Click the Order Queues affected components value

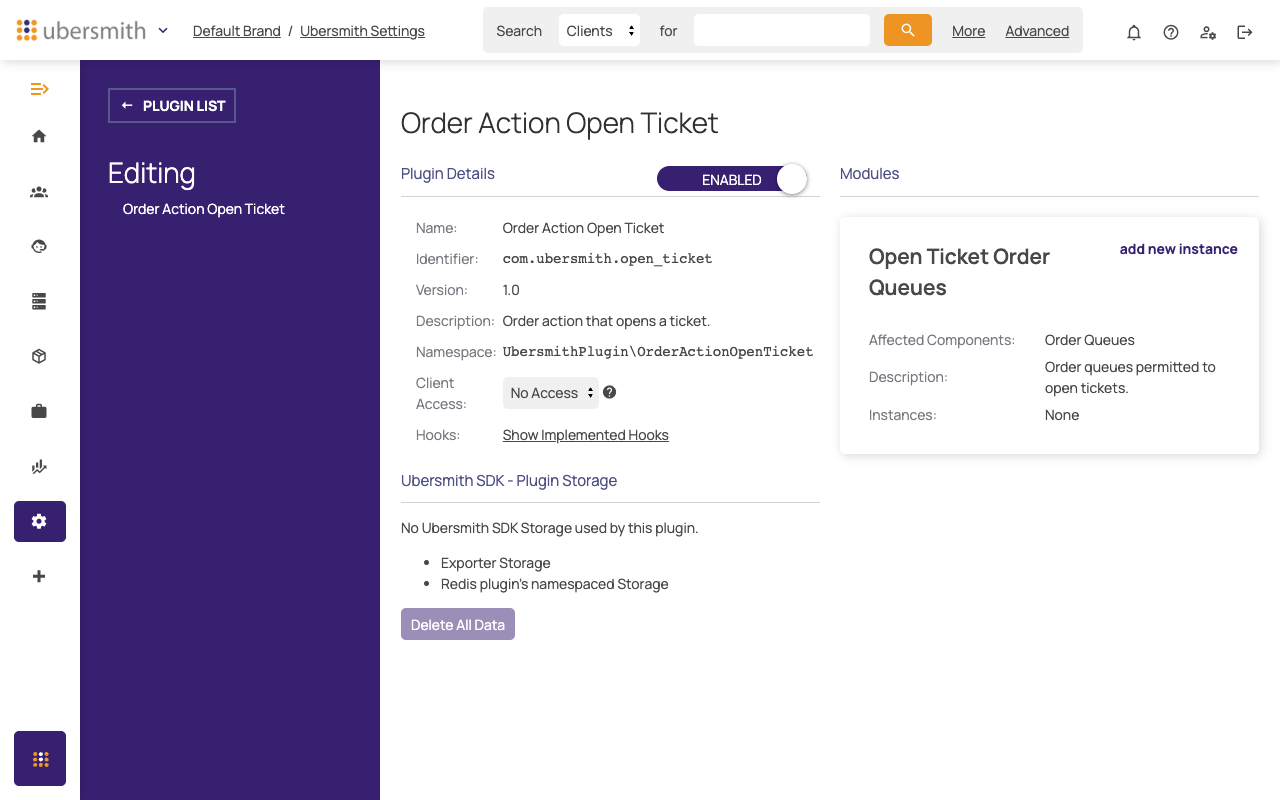1090,340
